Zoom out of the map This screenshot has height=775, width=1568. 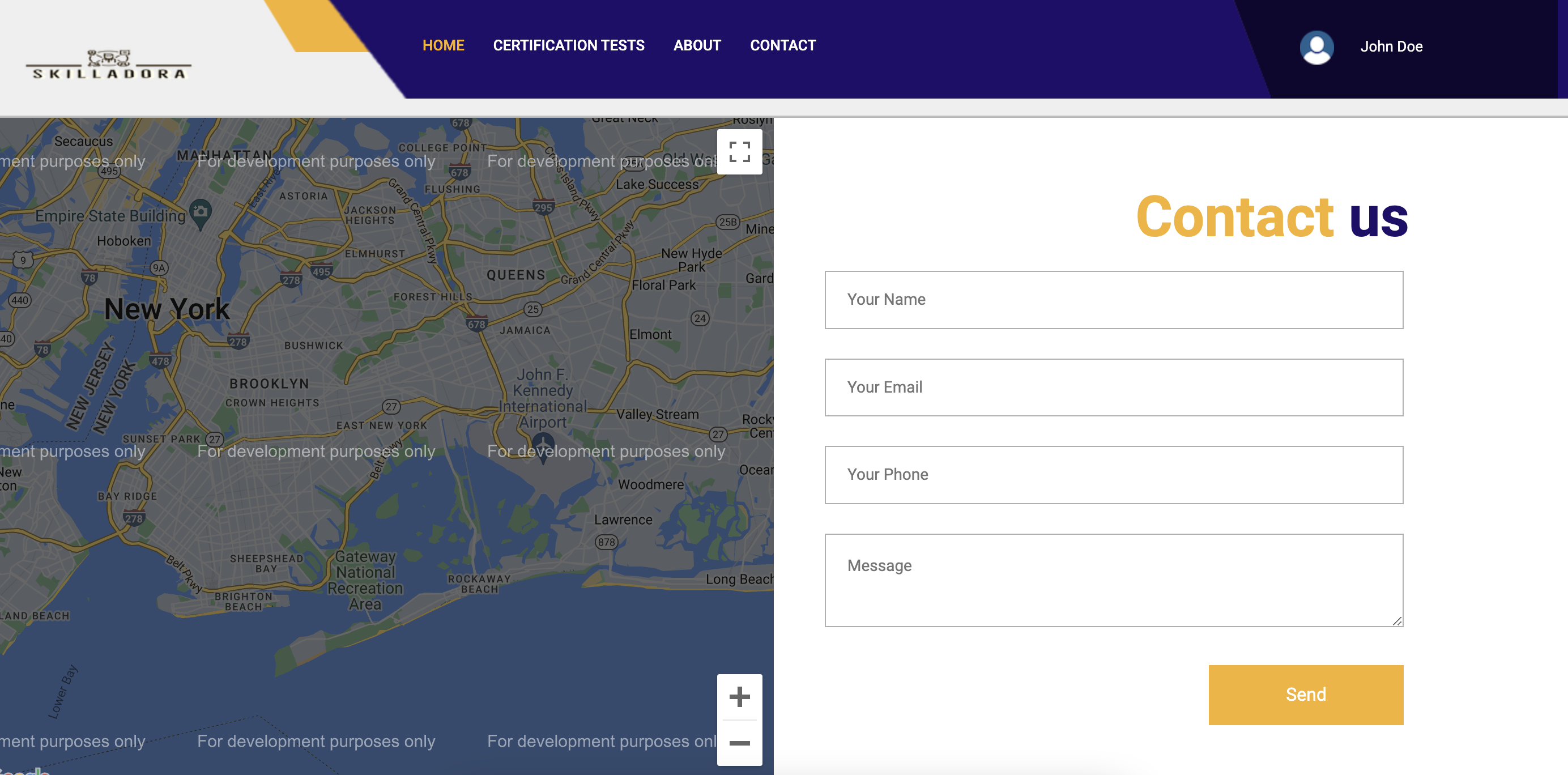coord(739,743)
